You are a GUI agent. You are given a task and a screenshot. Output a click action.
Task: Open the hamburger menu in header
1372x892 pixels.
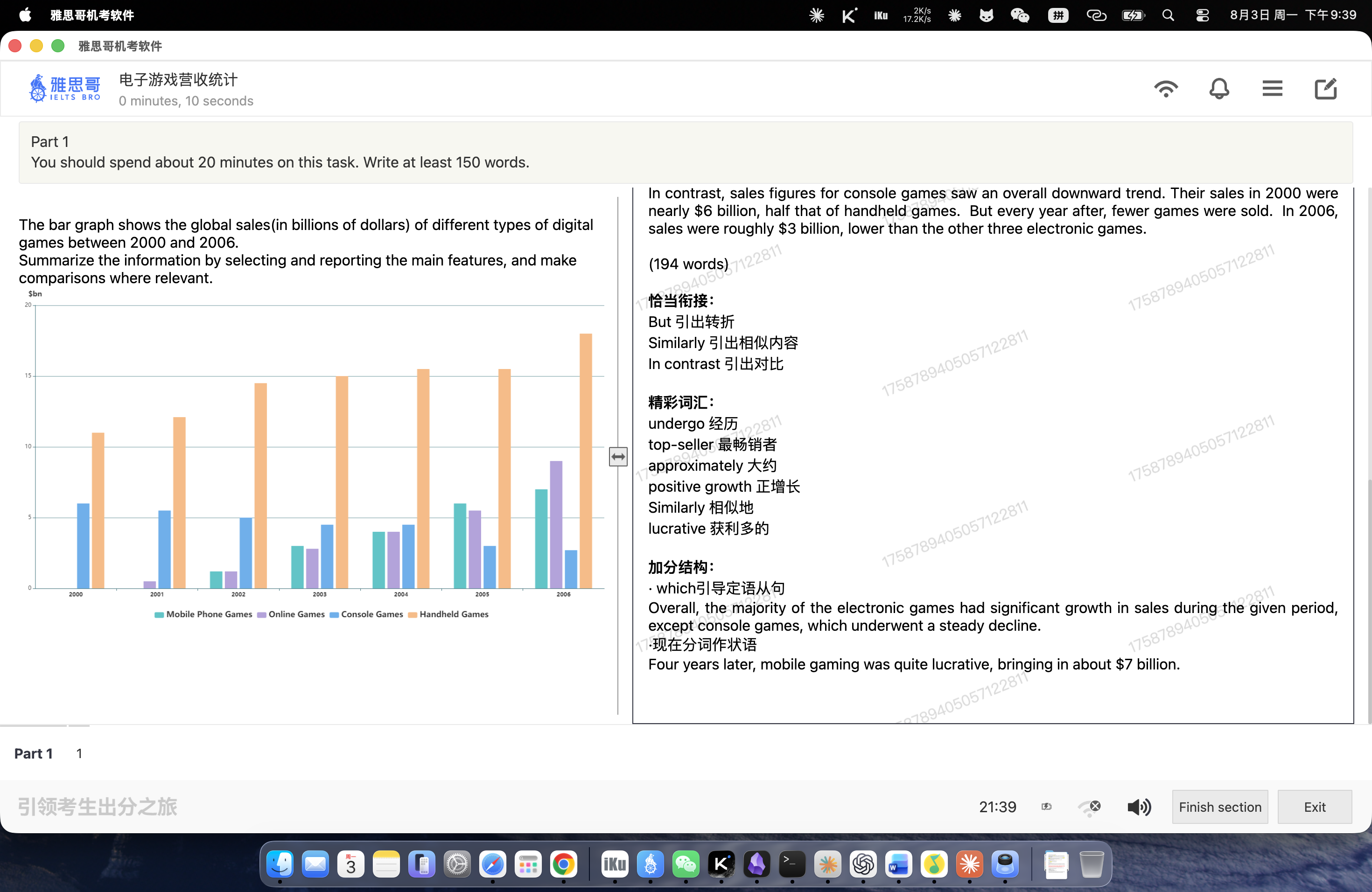pyautogui.click(x=1272, y=89)
